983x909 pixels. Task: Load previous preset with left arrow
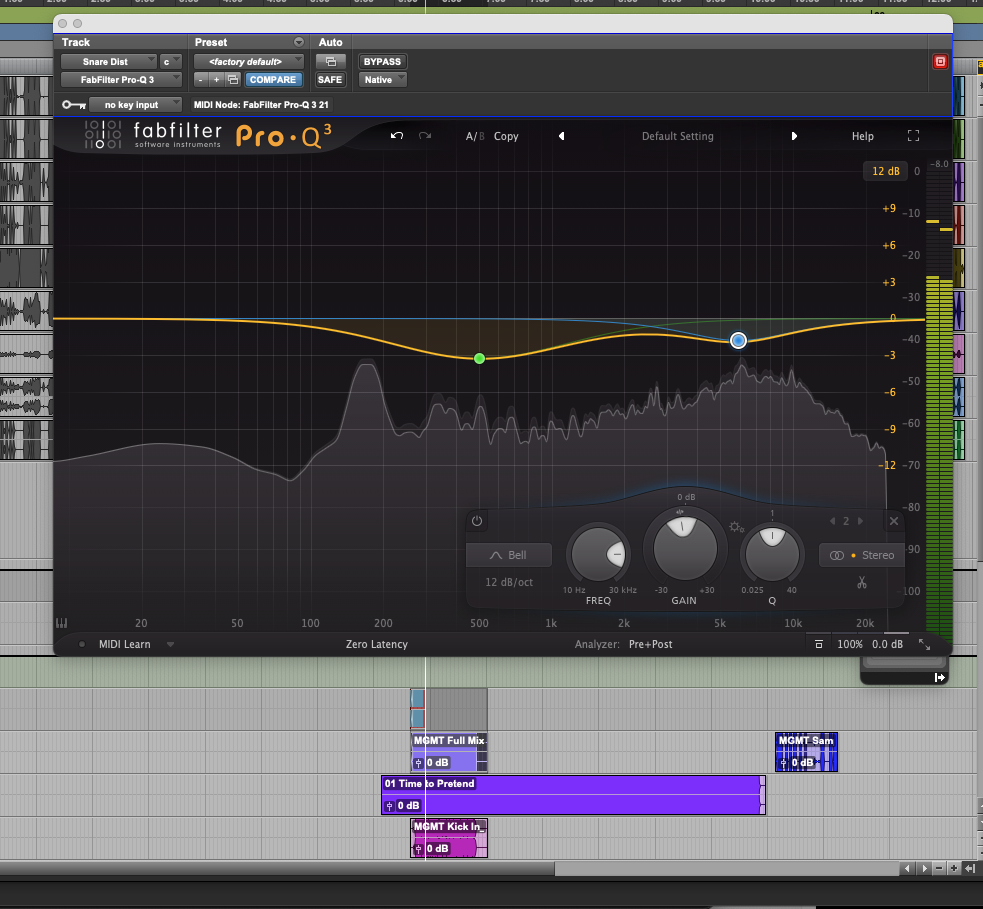coord(561,136)
